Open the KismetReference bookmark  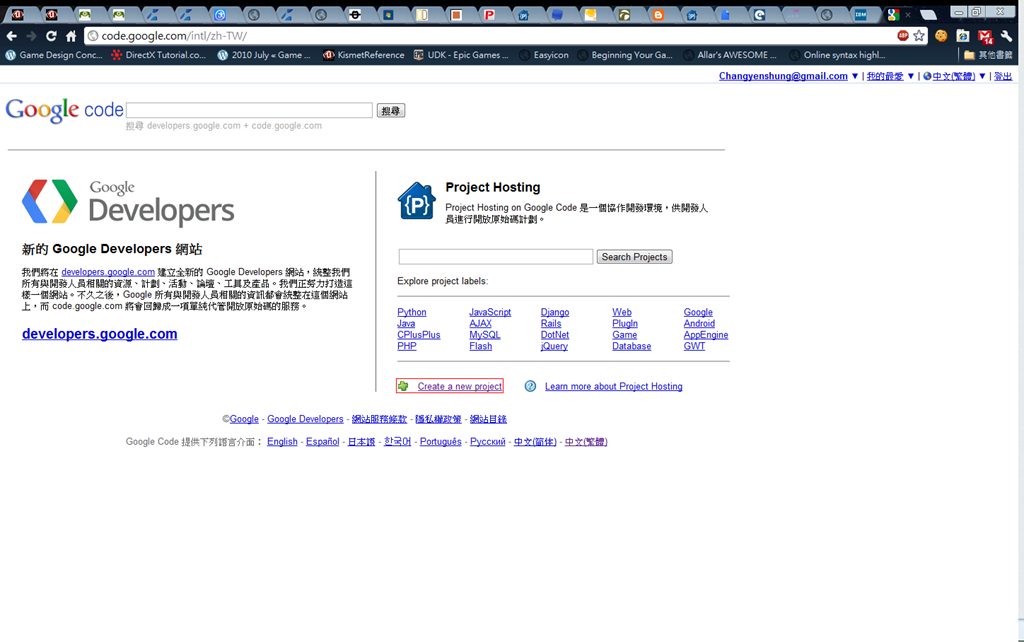(364, 55)
